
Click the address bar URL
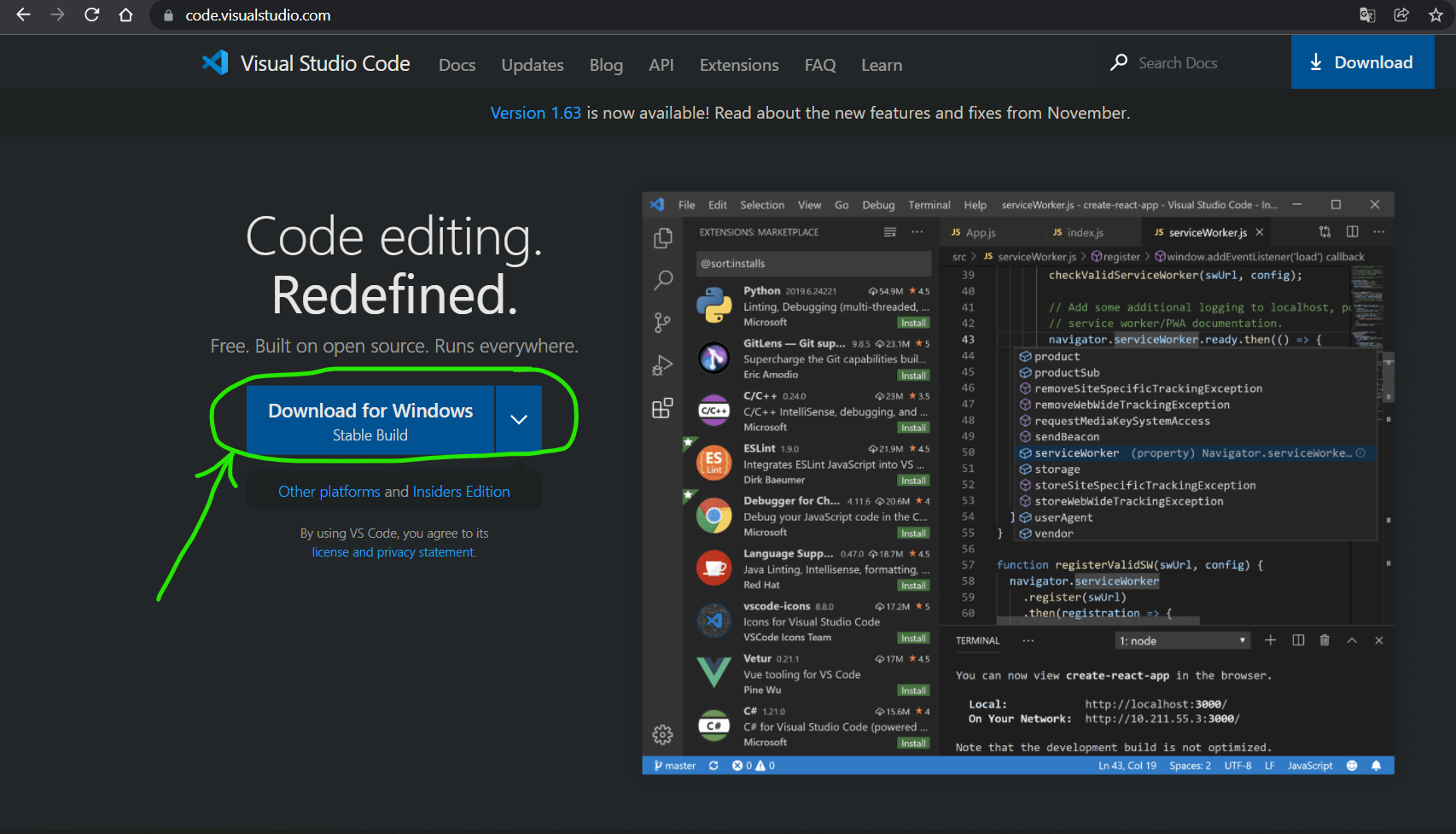[258, 15]
